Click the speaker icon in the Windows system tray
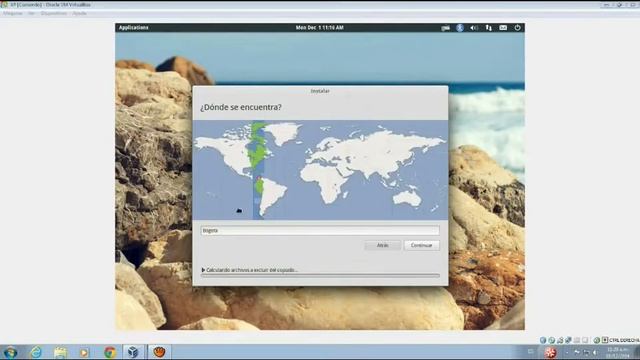Image resolution: width=640 pixels, height=360 pixels. (596, 352)
